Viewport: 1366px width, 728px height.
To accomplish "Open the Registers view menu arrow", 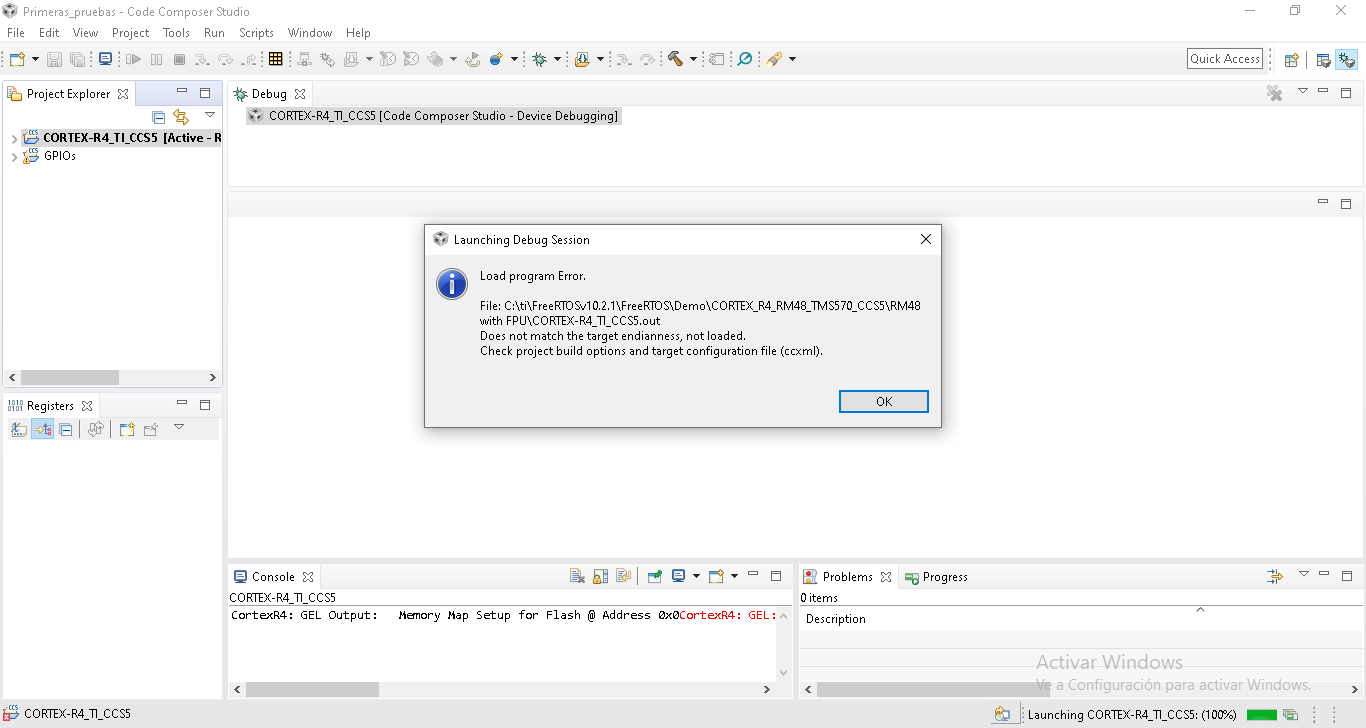I will click(x=179, y=427).
